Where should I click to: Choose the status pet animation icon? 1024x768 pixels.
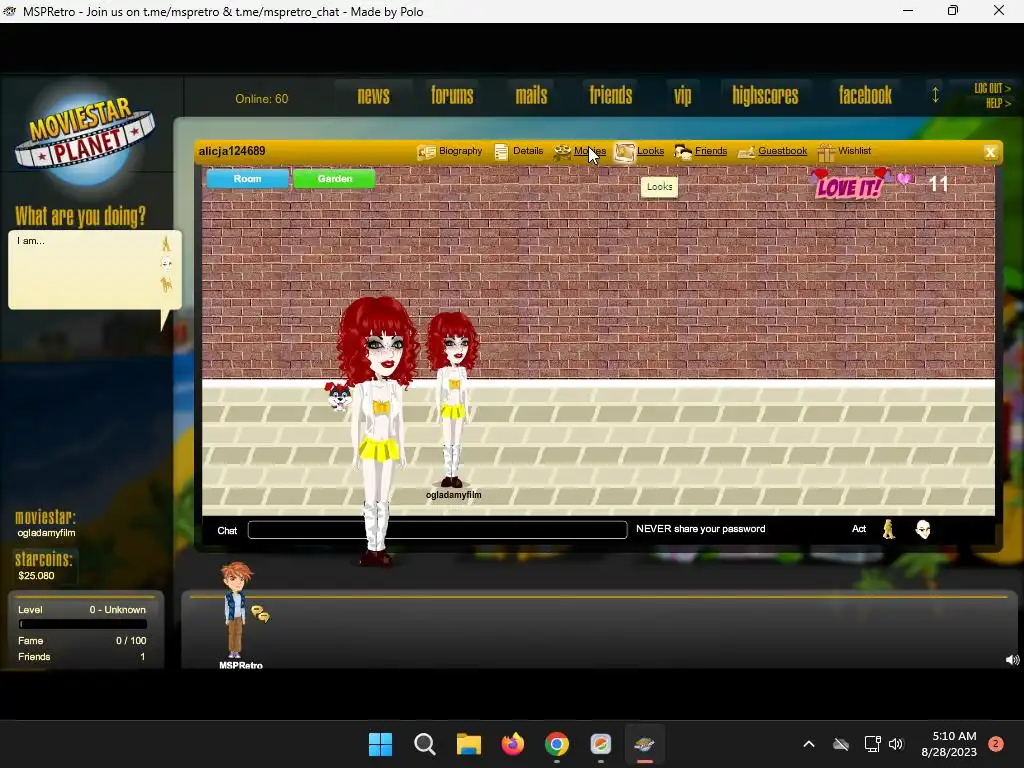click(x=166, y=285)
